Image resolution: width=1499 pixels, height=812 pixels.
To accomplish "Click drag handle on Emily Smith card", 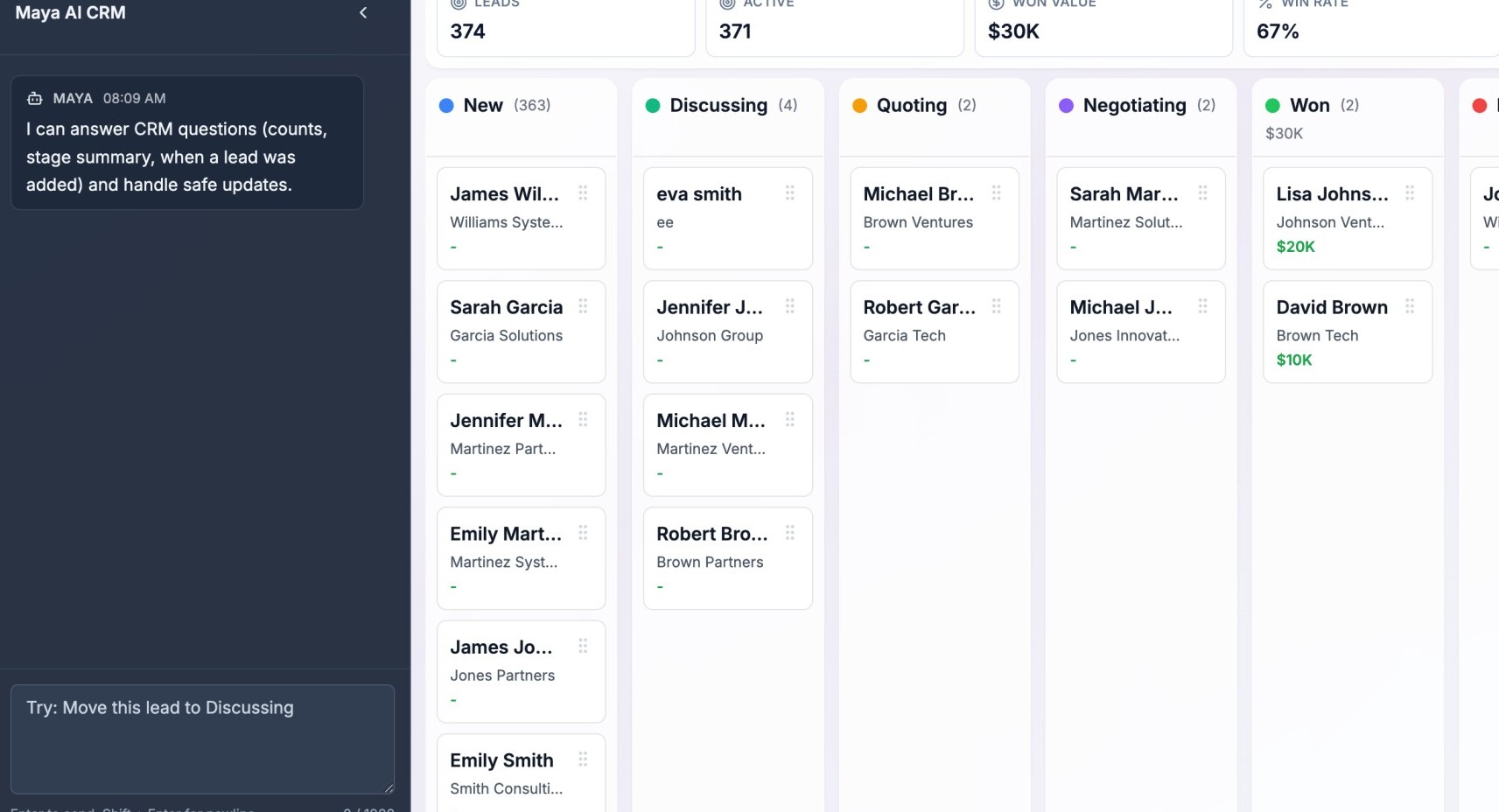I will pos(583,759).
